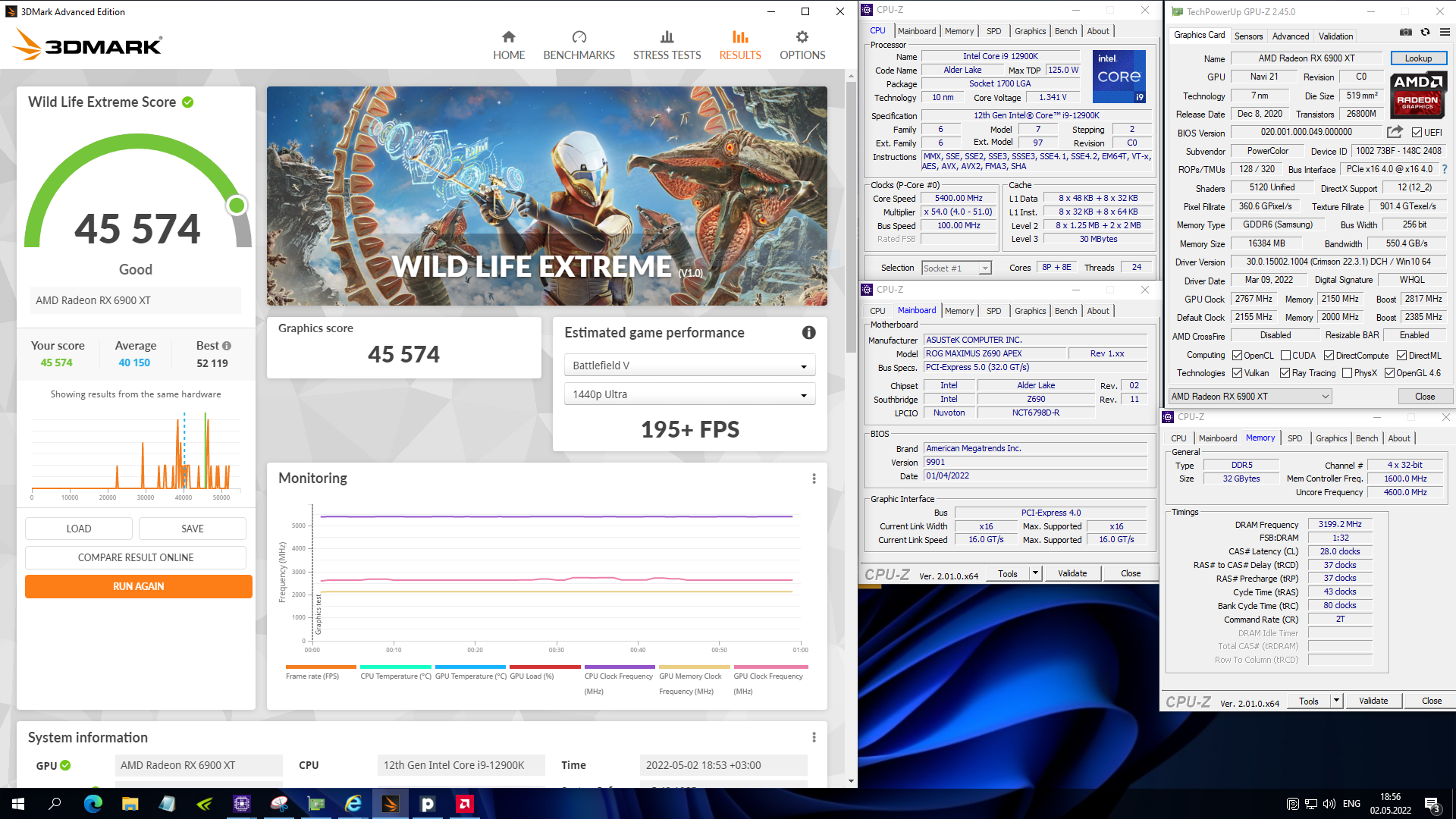The height and width of the screenshot is (819, 1456).
Task: Open STRESS TESTS in 3DMark navigation
Action: [667, 45]
